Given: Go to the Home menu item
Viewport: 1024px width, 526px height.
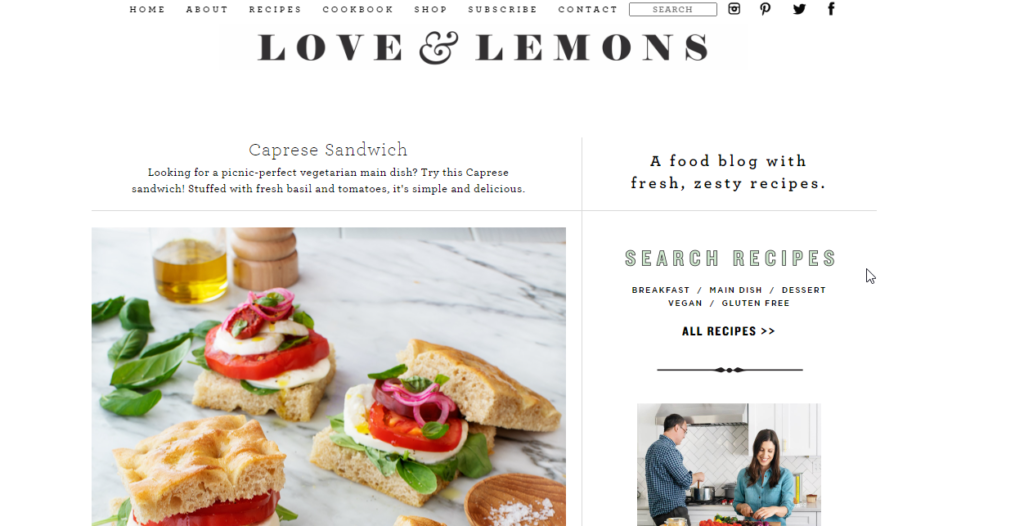Looking at the screenshot, I should point(148,9).
